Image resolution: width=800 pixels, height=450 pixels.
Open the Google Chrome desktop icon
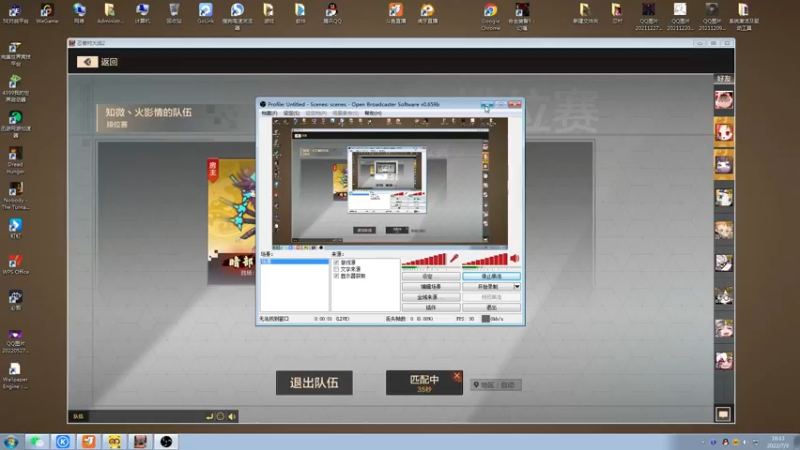(490, 17)
